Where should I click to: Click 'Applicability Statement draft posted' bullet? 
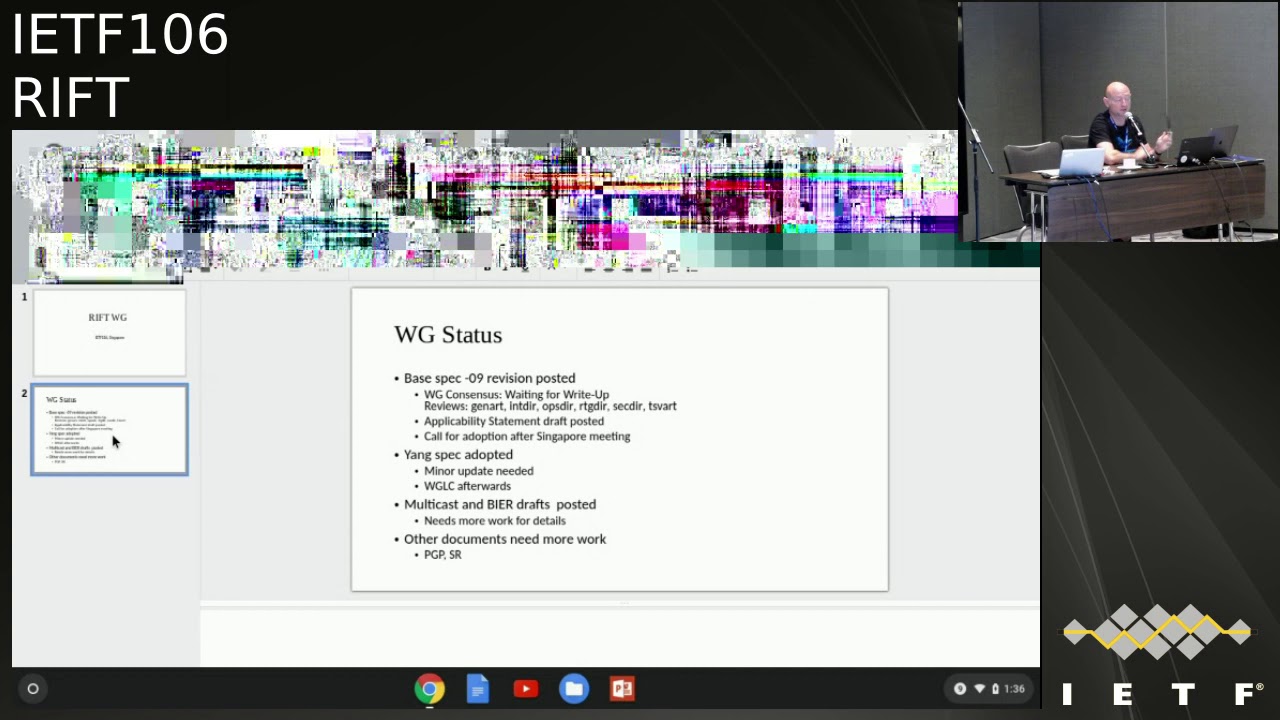513,421
